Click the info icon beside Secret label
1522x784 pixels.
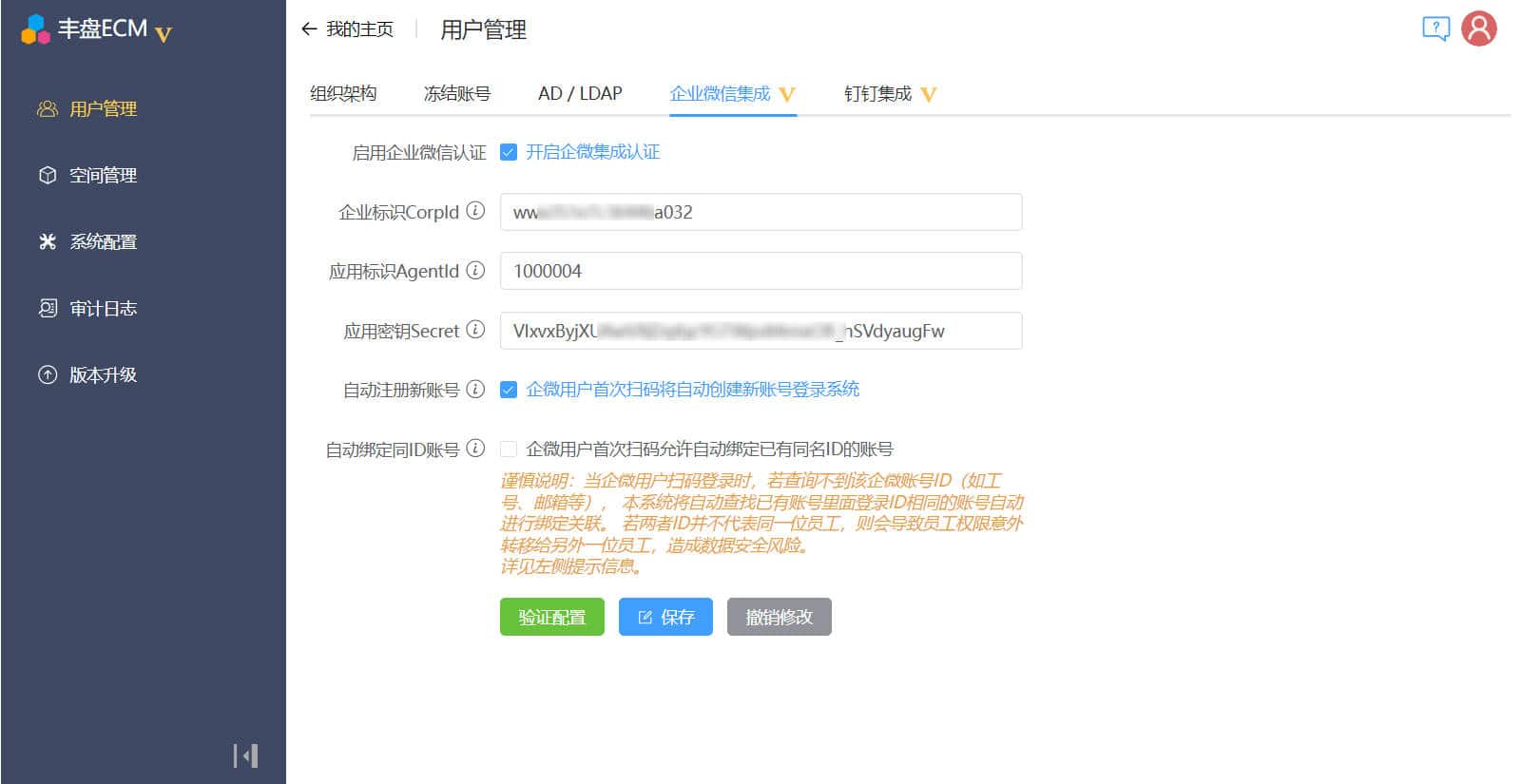pos(476,330)
